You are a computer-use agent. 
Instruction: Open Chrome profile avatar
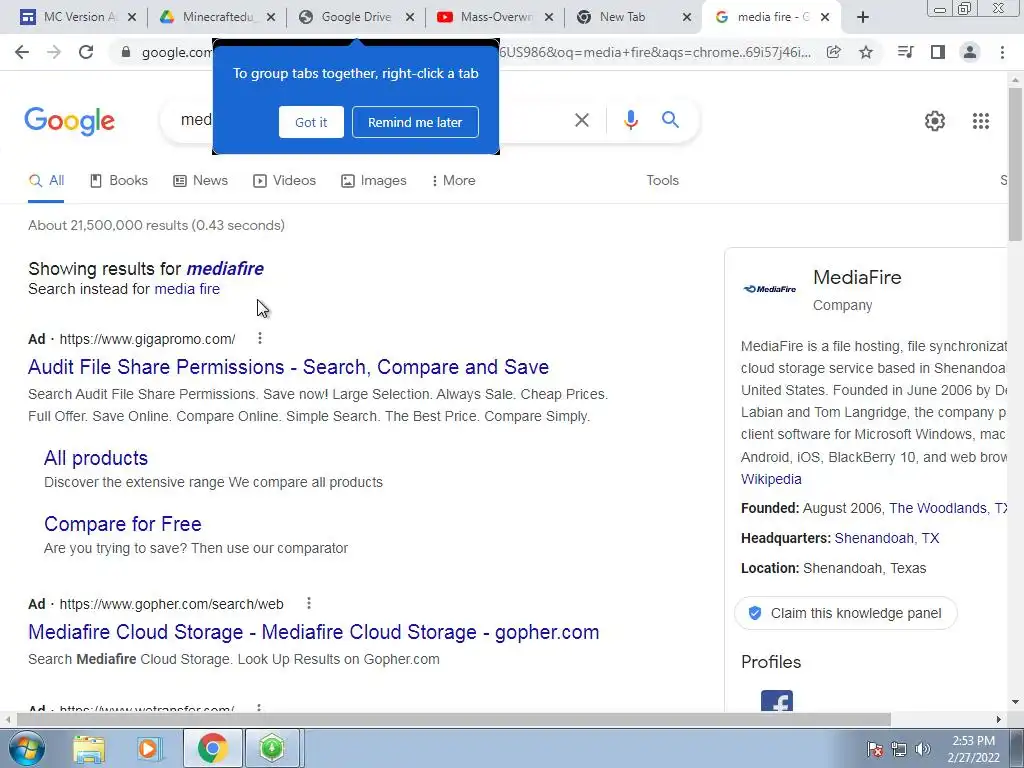[x=970, y=52]
